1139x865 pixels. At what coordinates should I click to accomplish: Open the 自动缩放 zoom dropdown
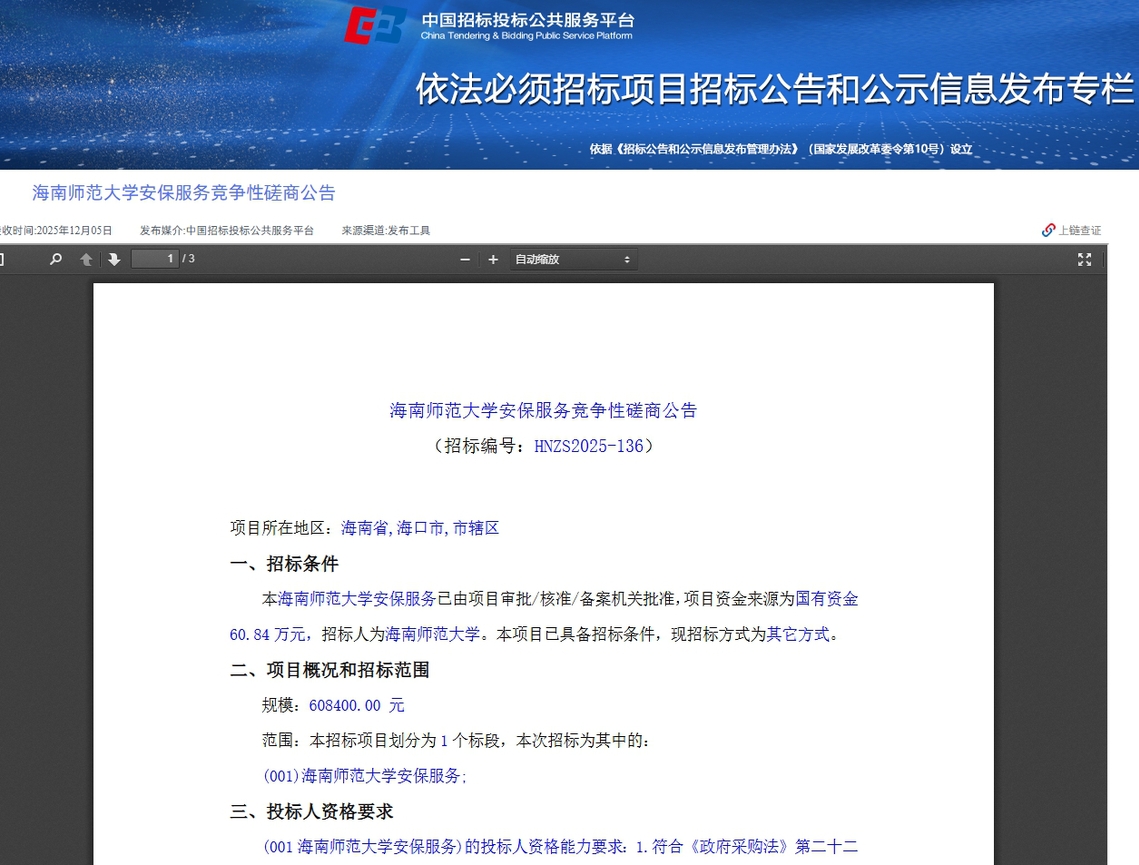pyautogui.click(x=572, y=259)
